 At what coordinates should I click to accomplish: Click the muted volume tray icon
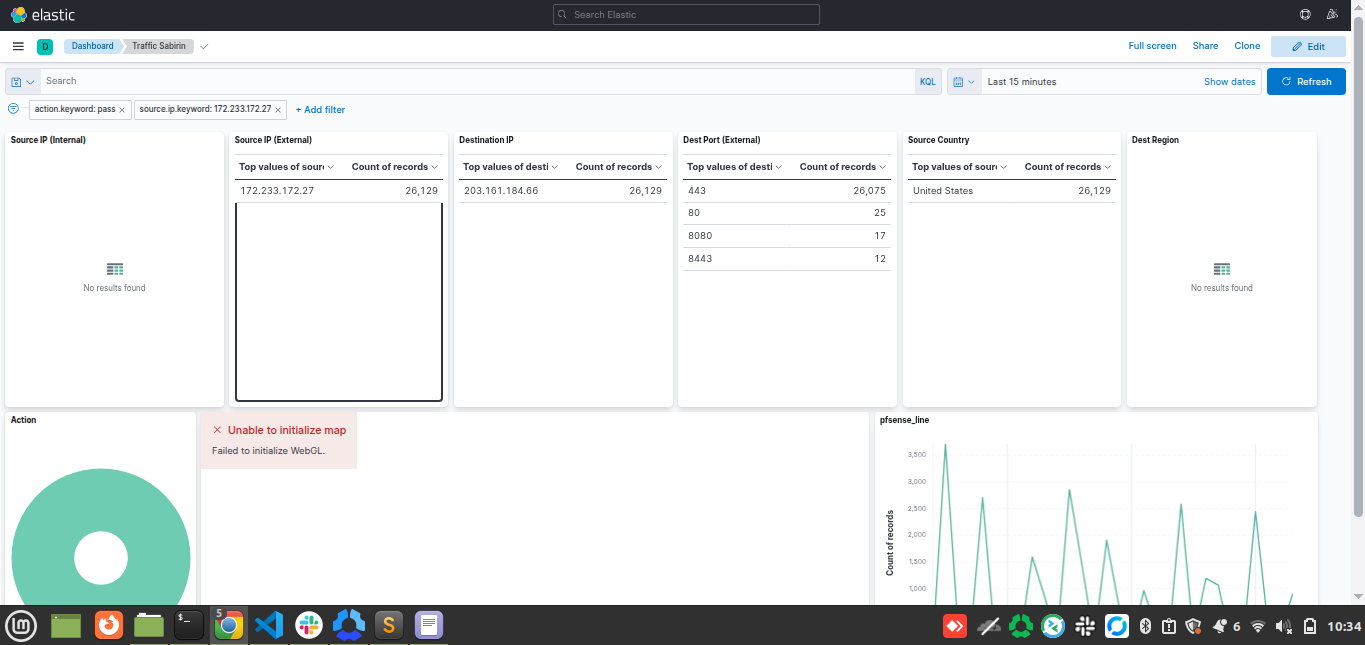click(x=1284, y=627)
